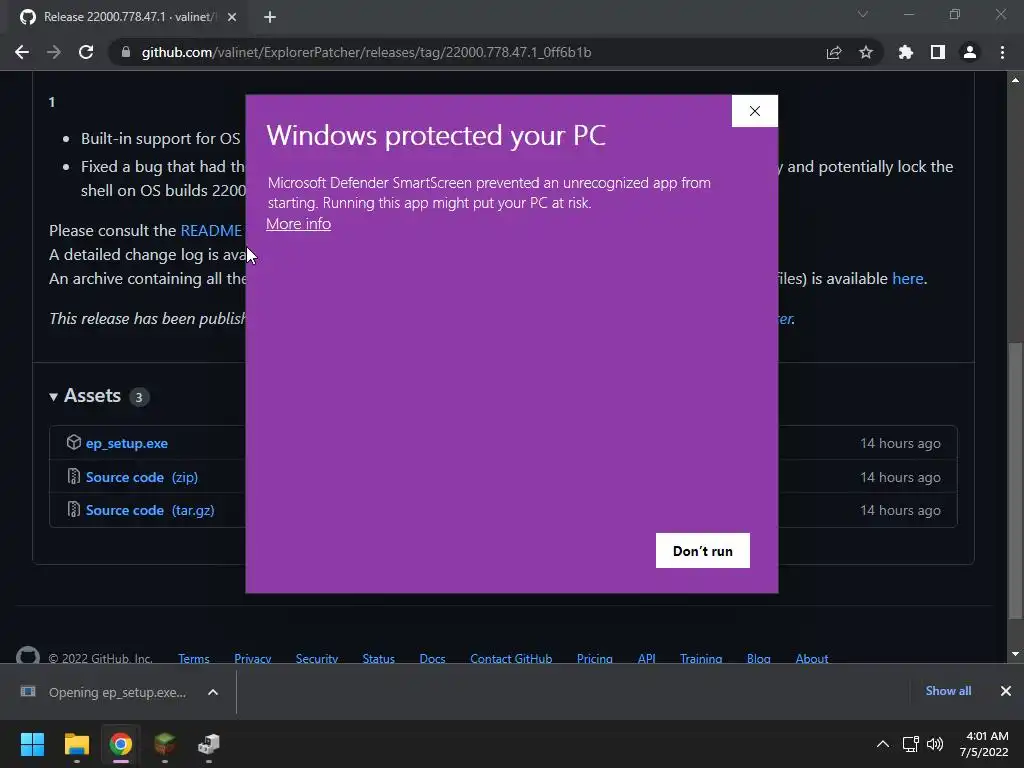
Task: Open Minecraft block icon in taskbar
Action: [x=165, y=744]
